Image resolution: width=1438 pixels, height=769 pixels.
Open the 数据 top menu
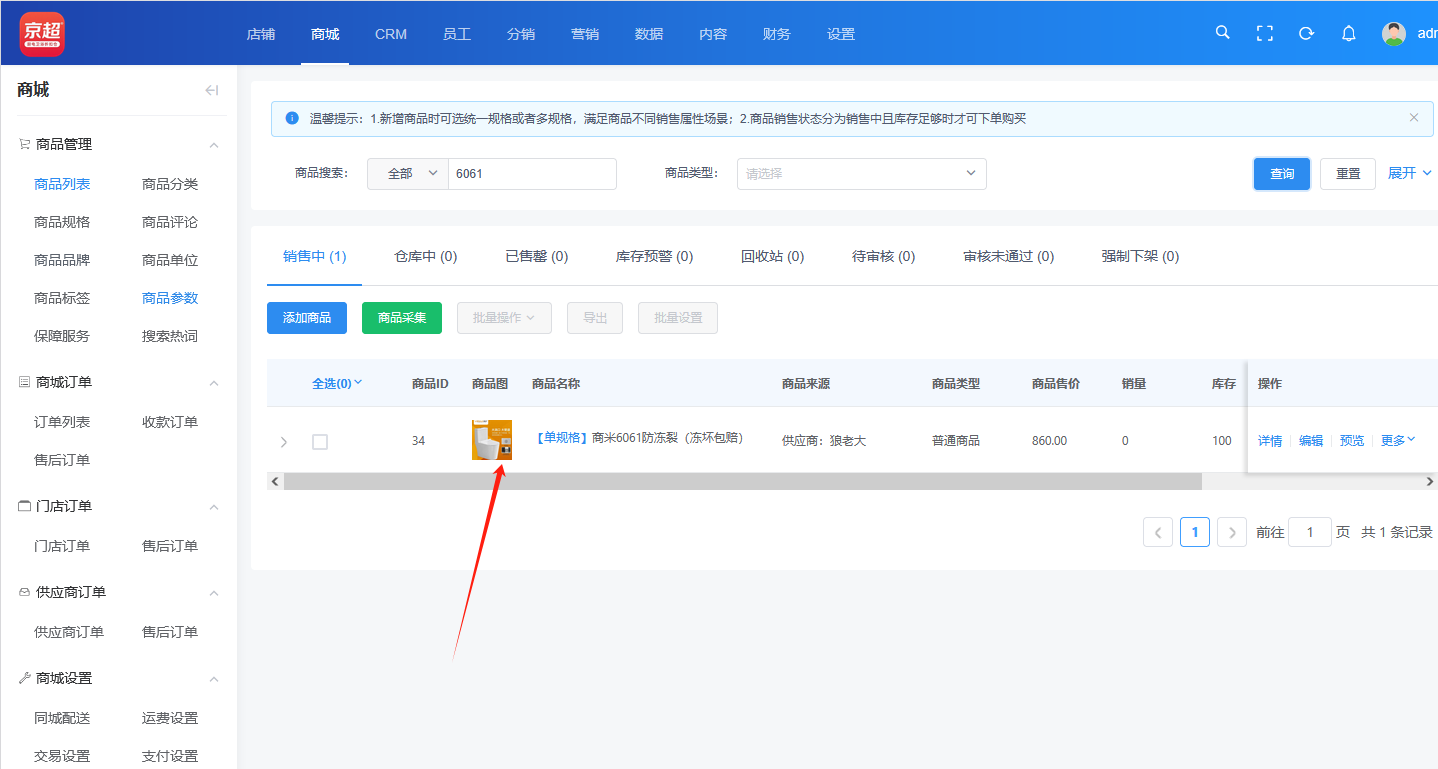click(x=649, y=34)
